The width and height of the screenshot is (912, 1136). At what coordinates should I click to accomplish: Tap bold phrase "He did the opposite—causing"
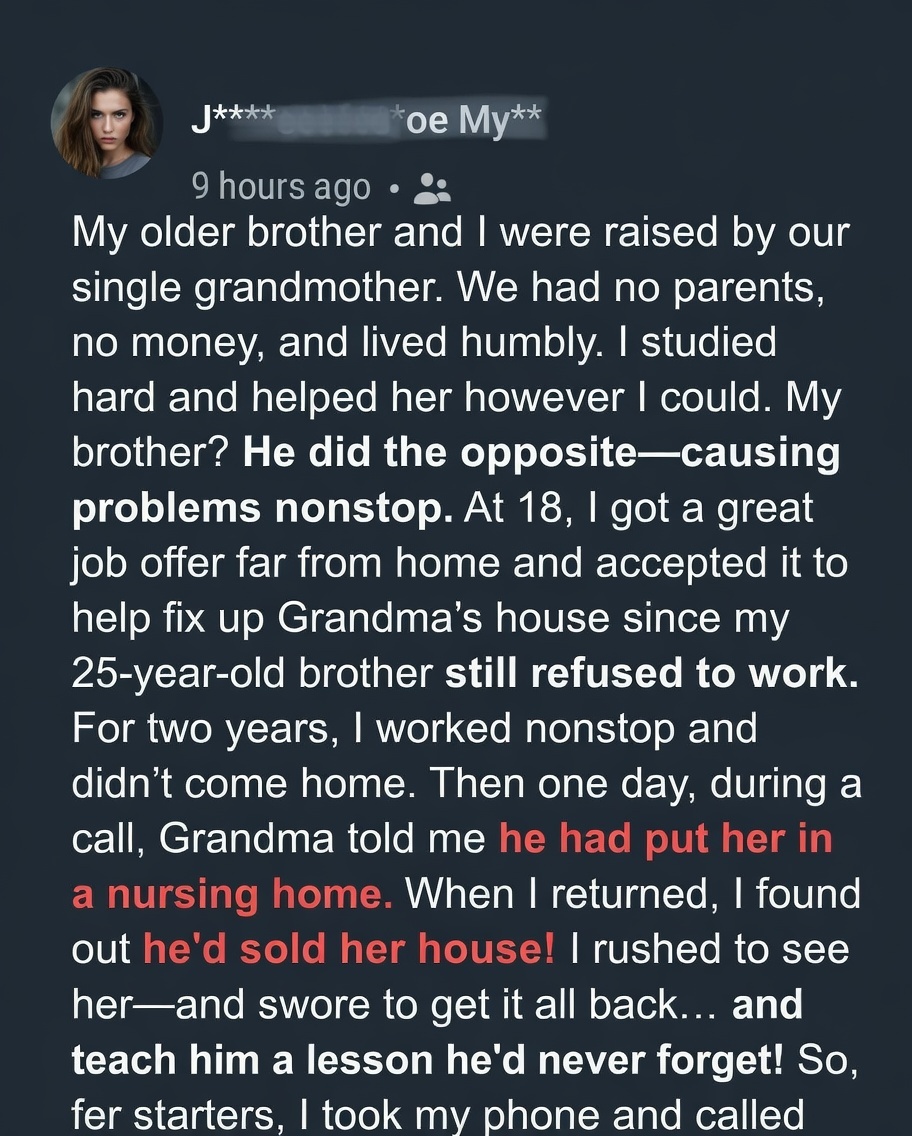541,453
